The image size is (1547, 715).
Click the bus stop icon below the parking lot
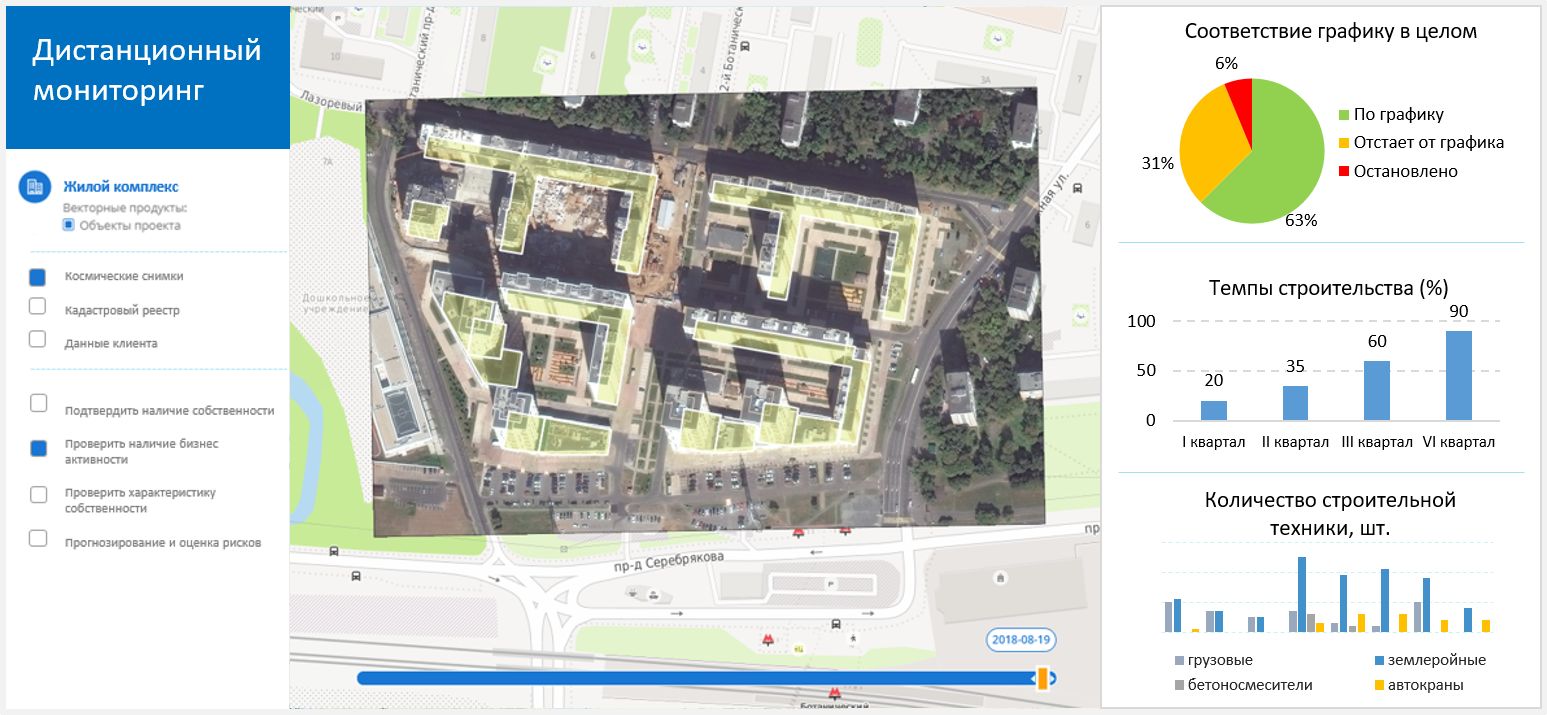click(x=836, y=623)
